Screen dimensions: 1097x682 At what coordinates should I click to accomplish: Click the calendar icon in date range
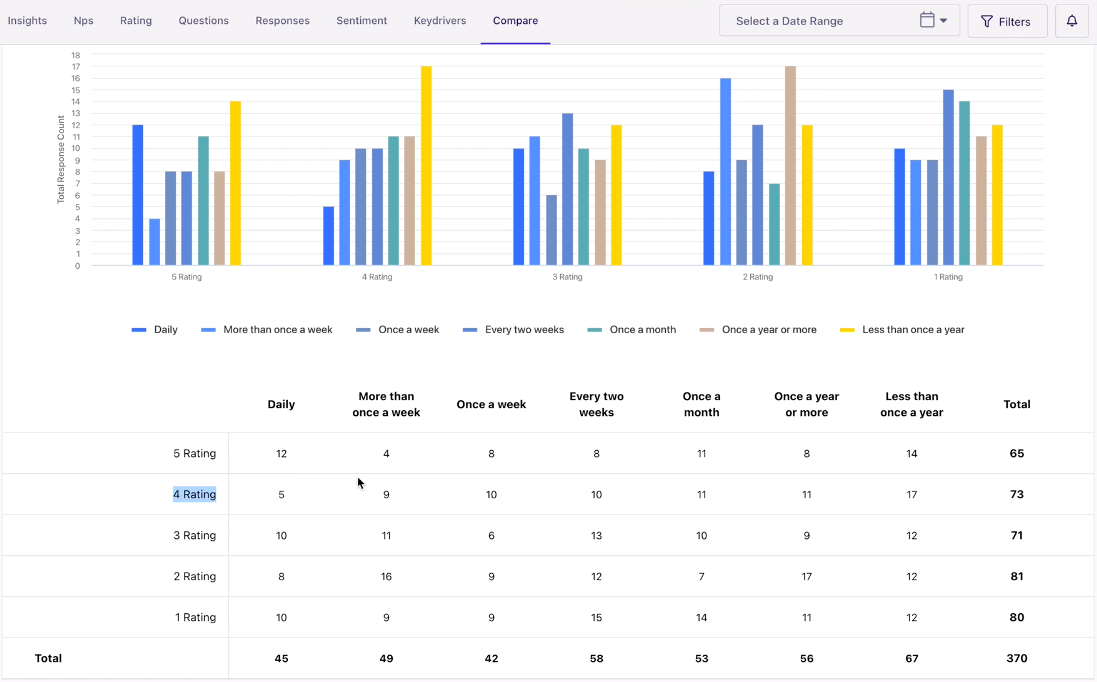(x=926, y=20)
